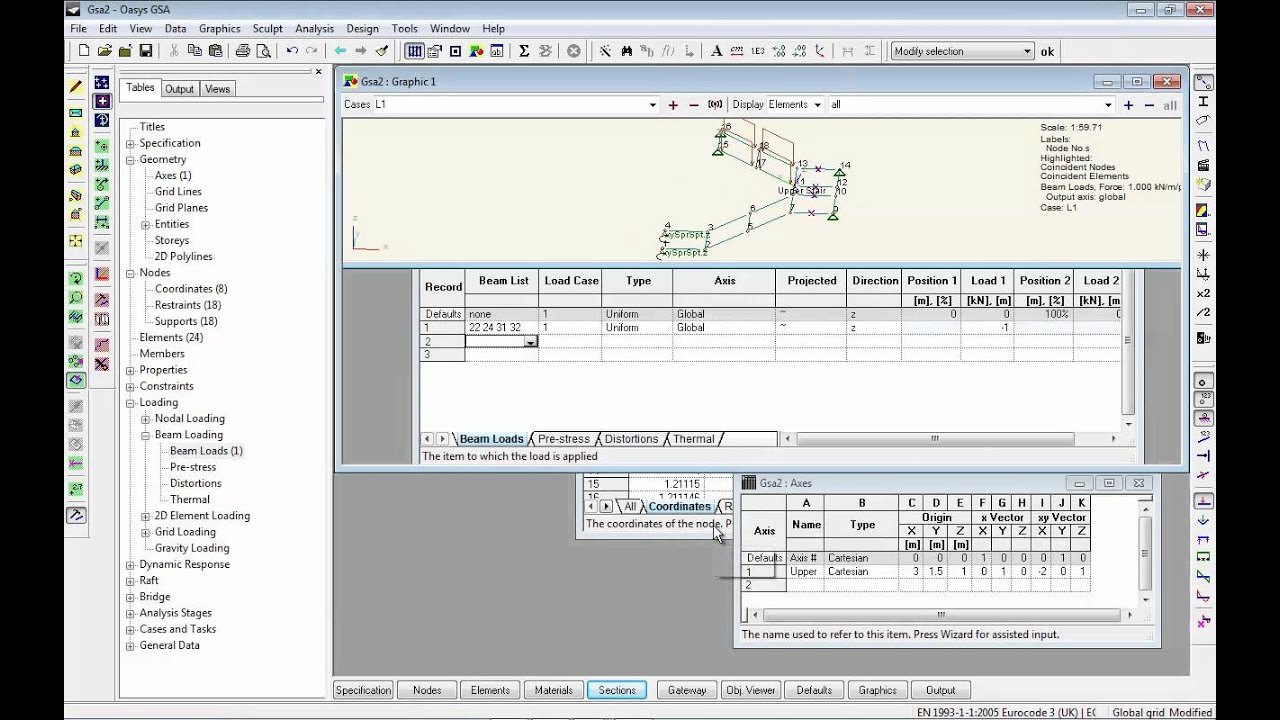Click the Output button in bottom bar

click(940, 690)
